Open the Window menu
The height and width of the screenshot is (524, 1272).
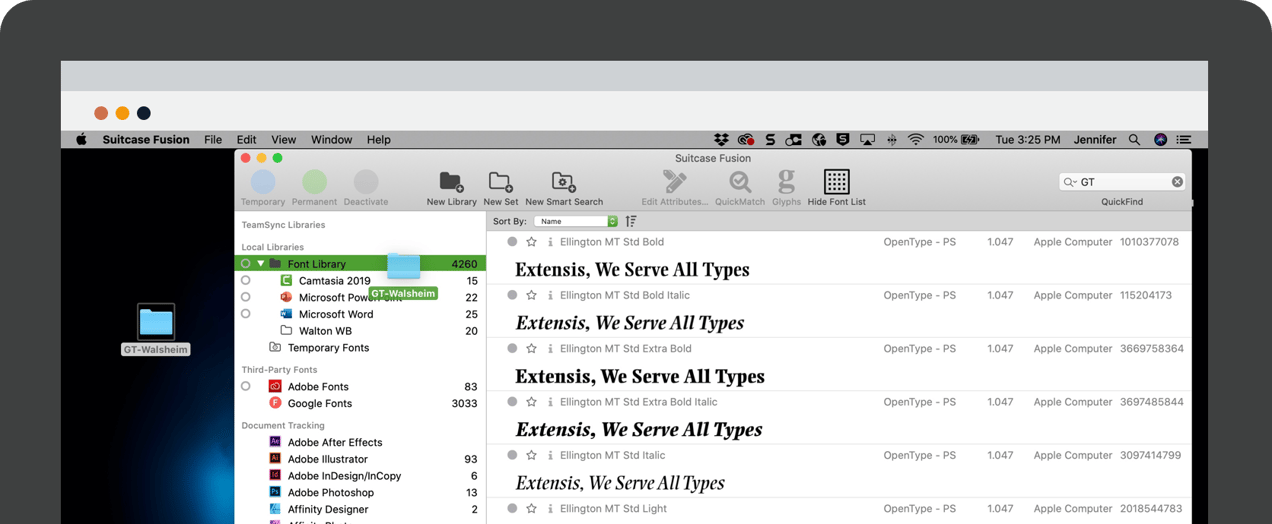coord(331,140)
